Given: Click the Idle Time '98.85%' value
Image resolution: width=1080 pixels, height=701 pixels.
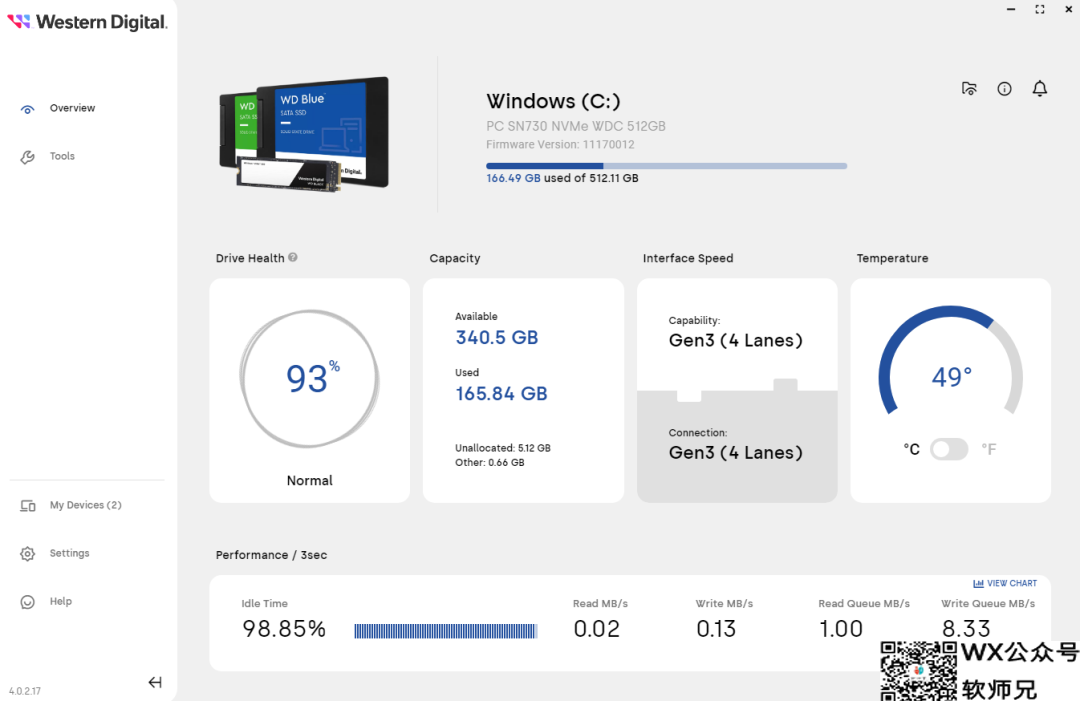Looking at the screenshot, I should (284, 629).
